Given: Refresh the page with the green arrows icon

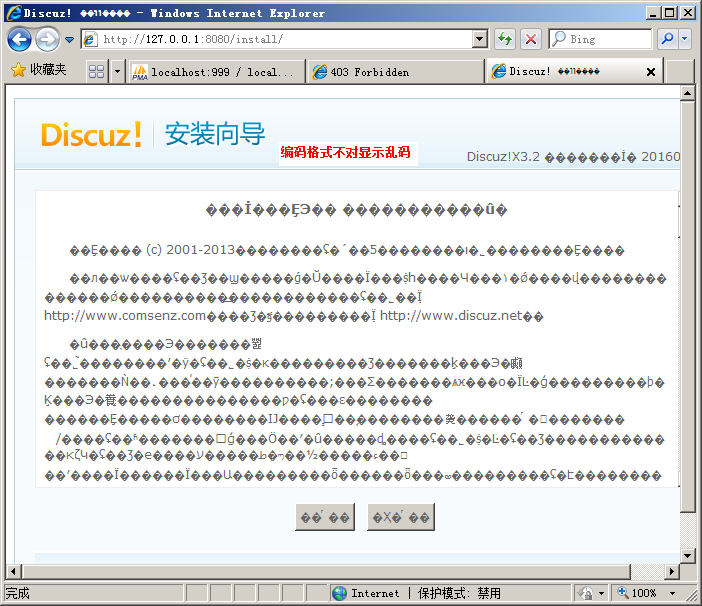Looking at the screenshot, I should click(x=505, y=39).
